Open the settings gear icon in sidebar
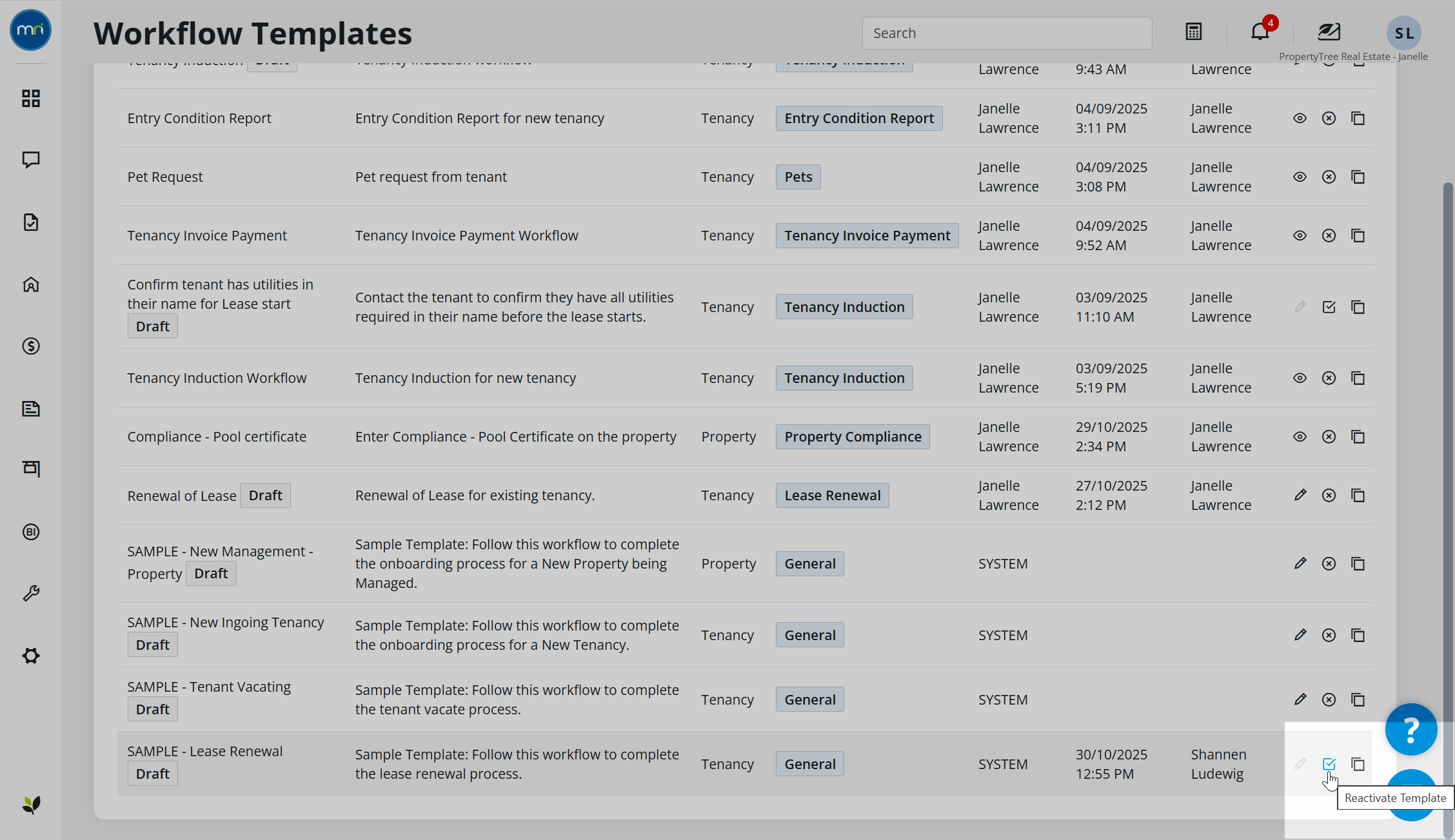 coord(31,656)
